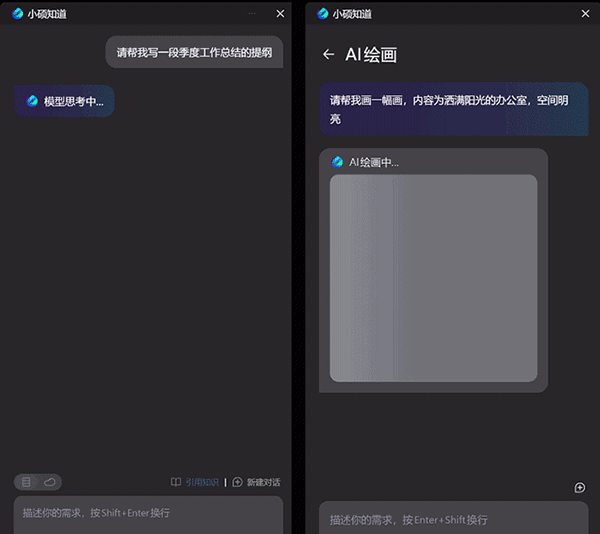Click the plus icon beside 新建对话

pyautogui.click(x=237, y=482)
